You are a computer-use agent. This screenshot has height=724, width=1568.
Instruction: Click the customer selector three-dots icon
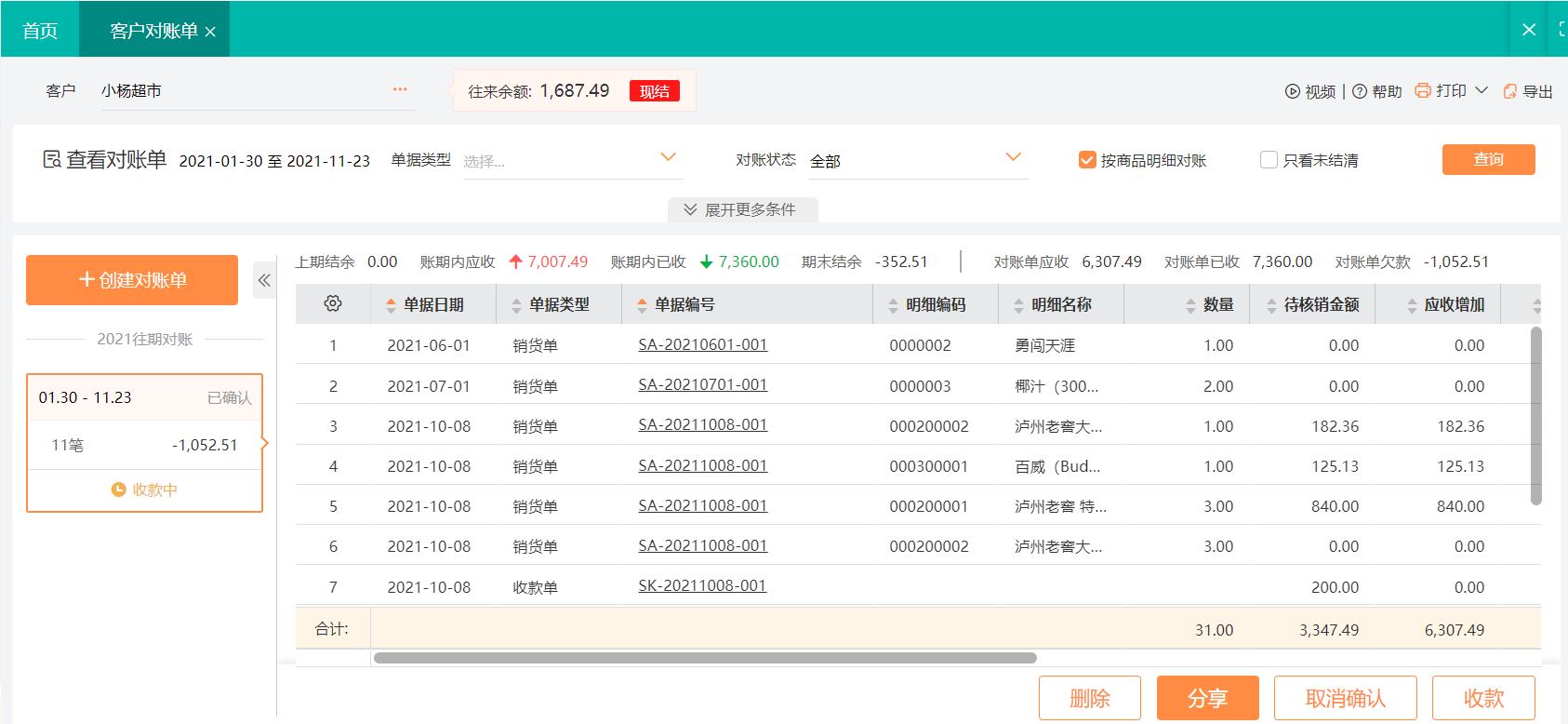pyautogui.click(x=400, y=89)
